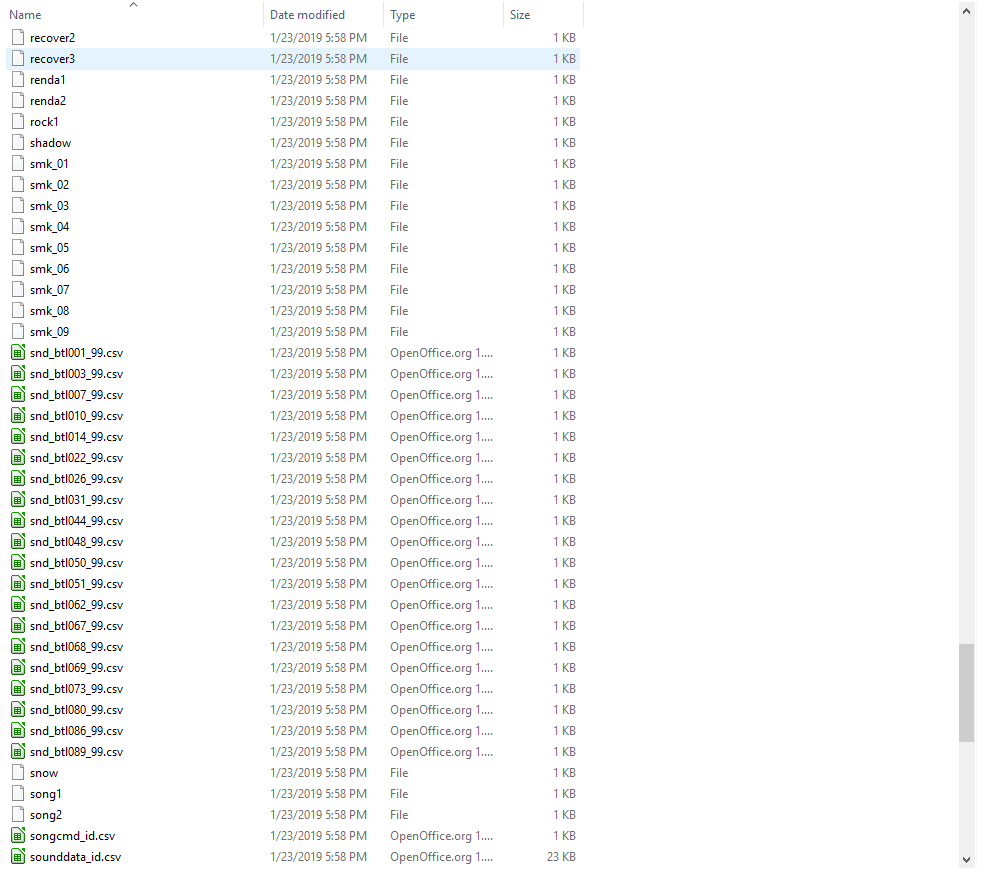This screenshot has height=874, width=986.
Task: Click the file icon of recover2
Action: coord(18,38)
